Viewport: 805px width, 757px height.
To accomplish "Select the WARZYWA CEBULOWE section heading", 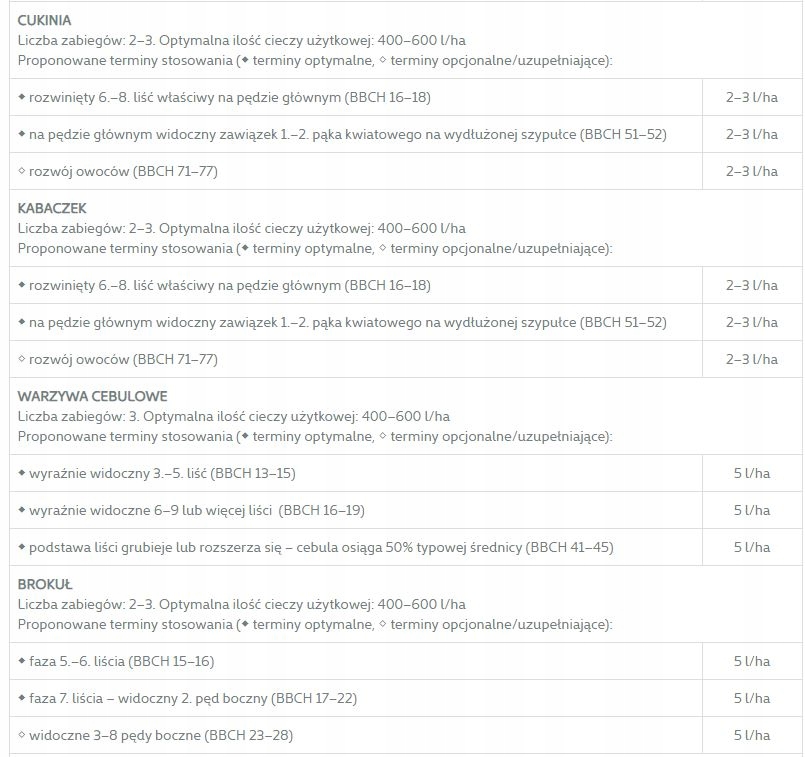I will point(92,396).
